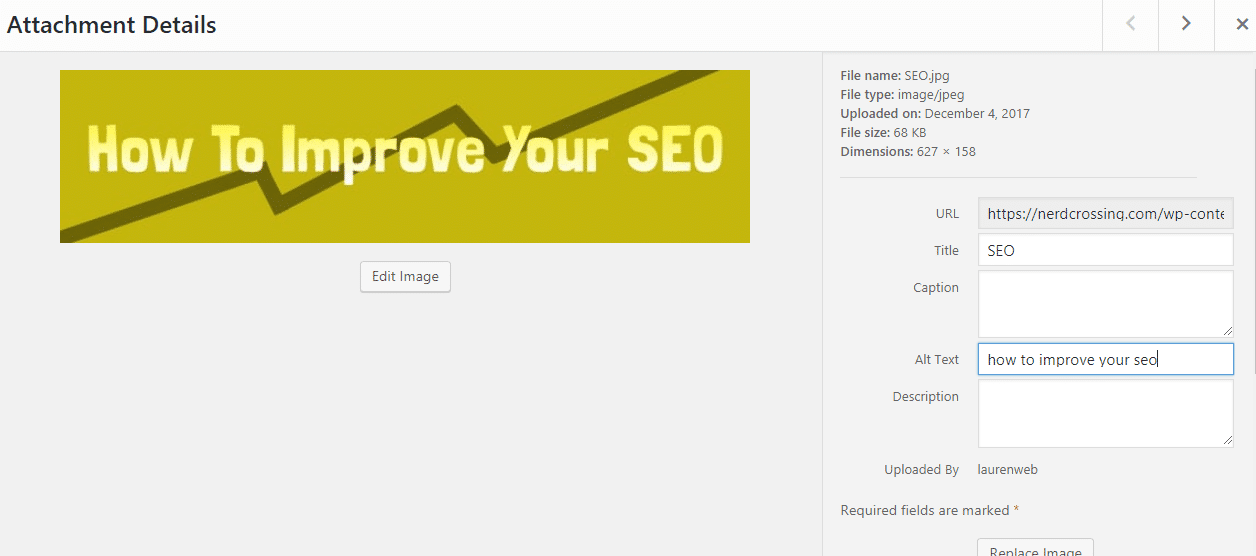Click the Title field label
Image resolution: width=1256 pixels, height=556 pixels.
(946, 251)
